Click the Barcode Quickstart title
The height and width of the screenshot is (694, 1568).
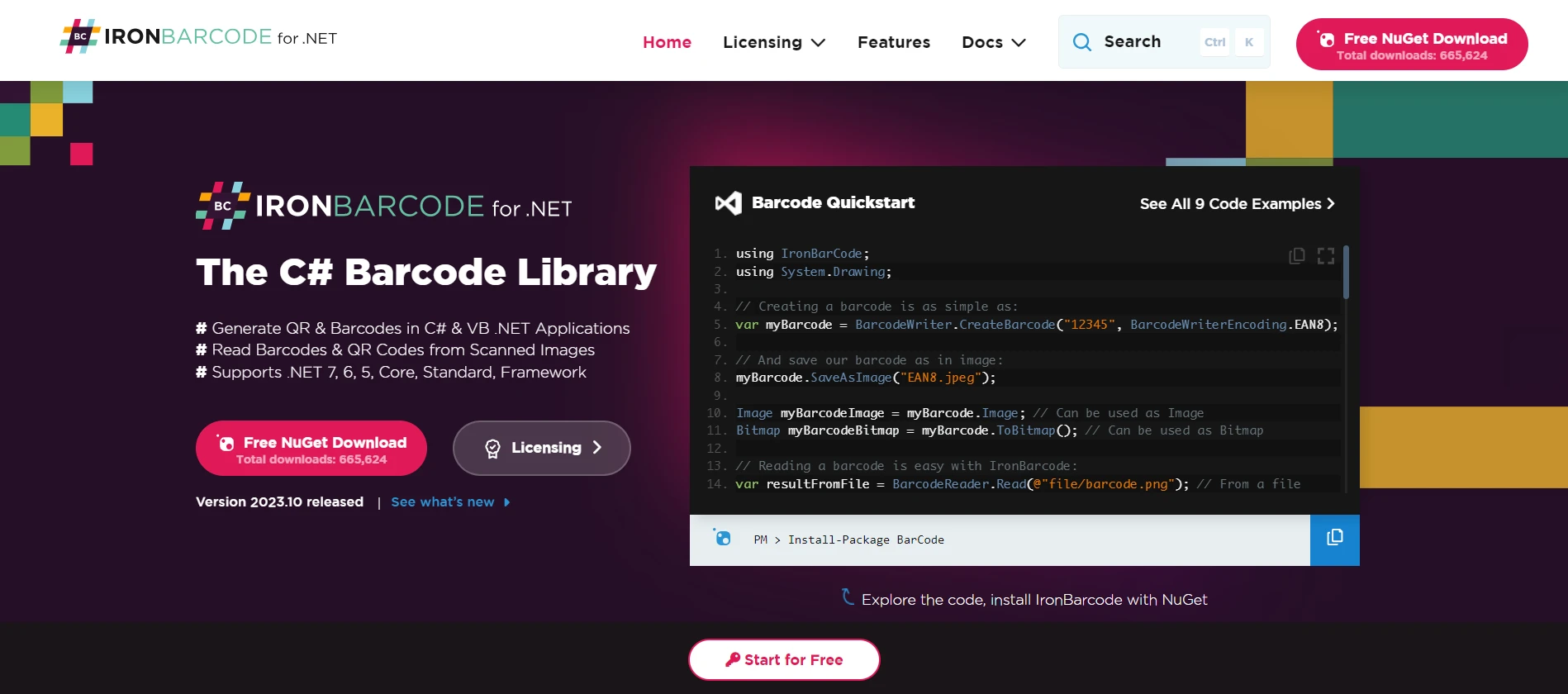tap(833, 202)
